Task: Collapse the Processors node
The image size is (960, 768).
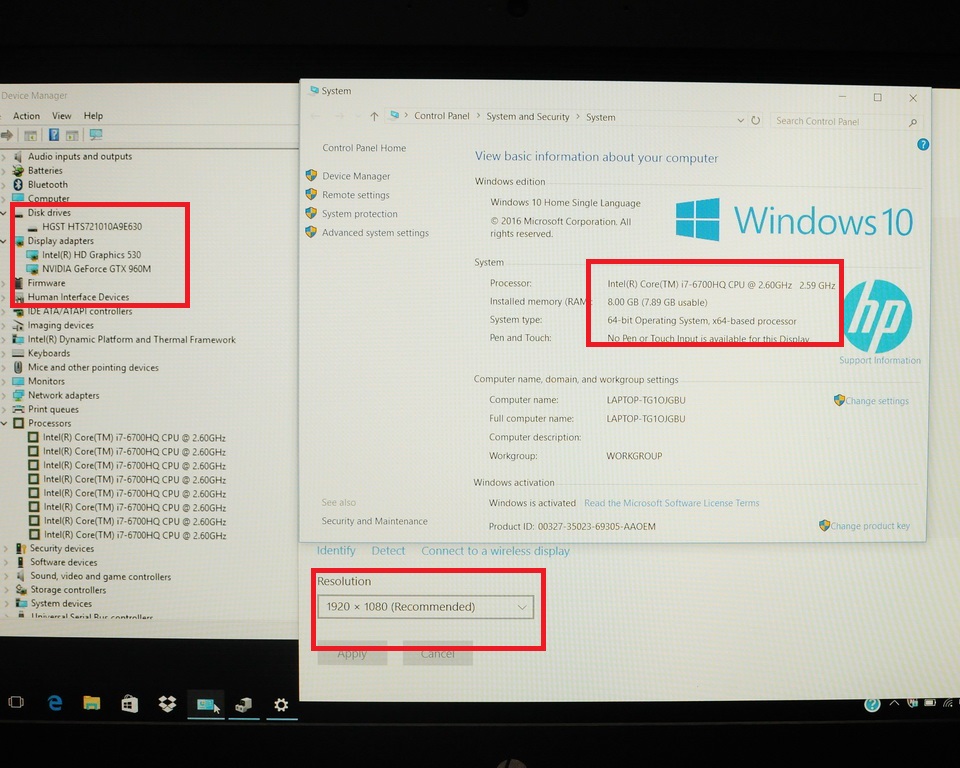Action: click(4, 423)
